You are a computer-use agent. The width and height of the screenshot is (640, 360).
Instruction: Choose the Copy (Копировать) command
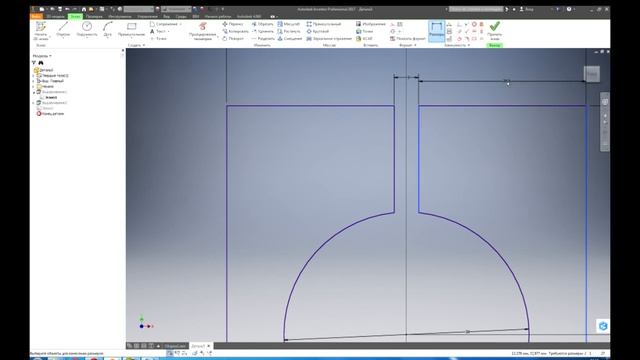coord(236,31)
